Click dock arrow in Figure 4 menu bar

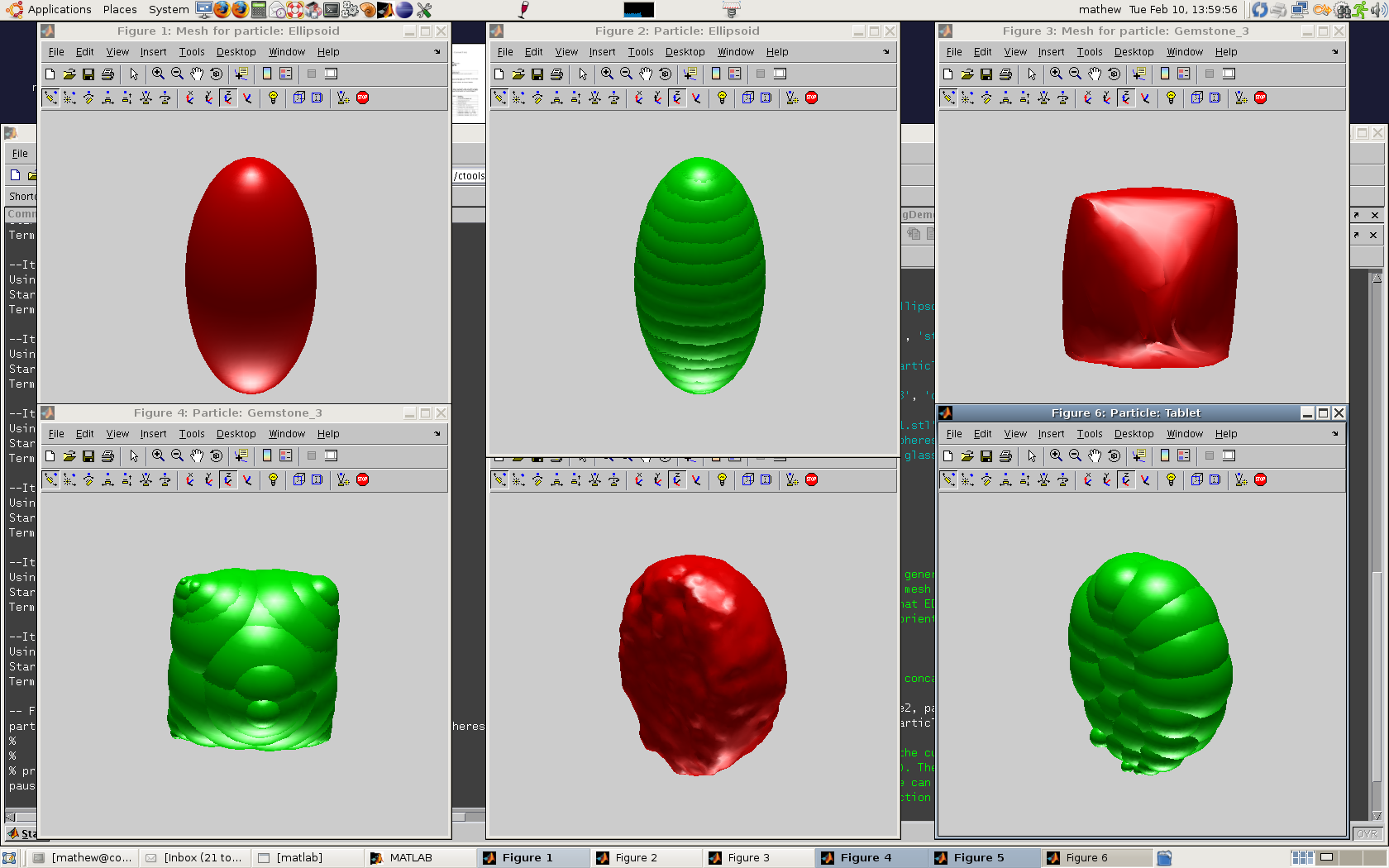click(437, 434)
